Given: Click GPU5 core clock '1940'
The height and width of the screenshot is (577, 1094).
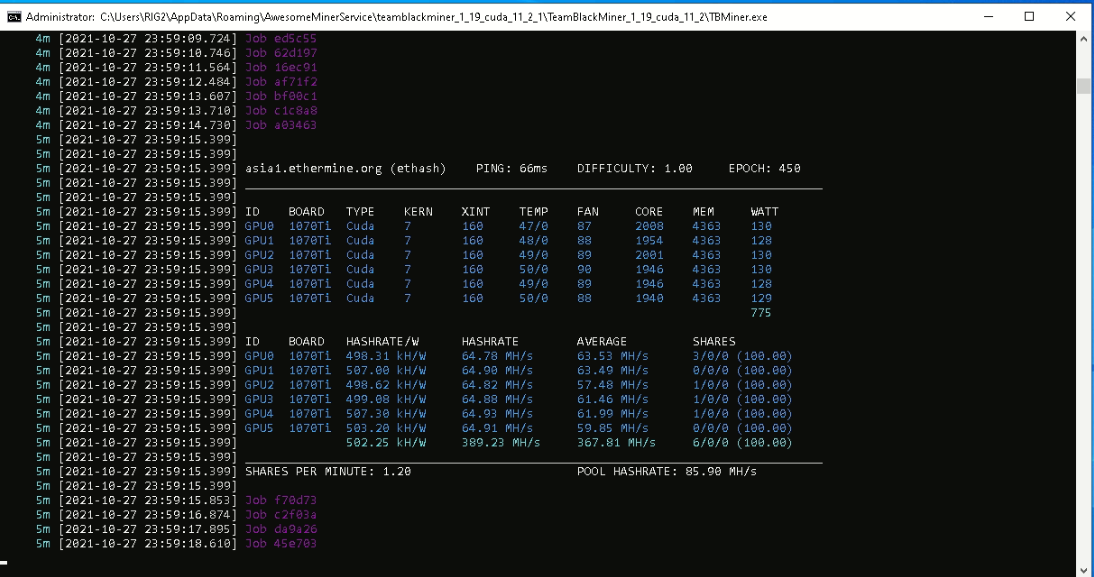Looking at the screenshot, I should click(649, 298).
